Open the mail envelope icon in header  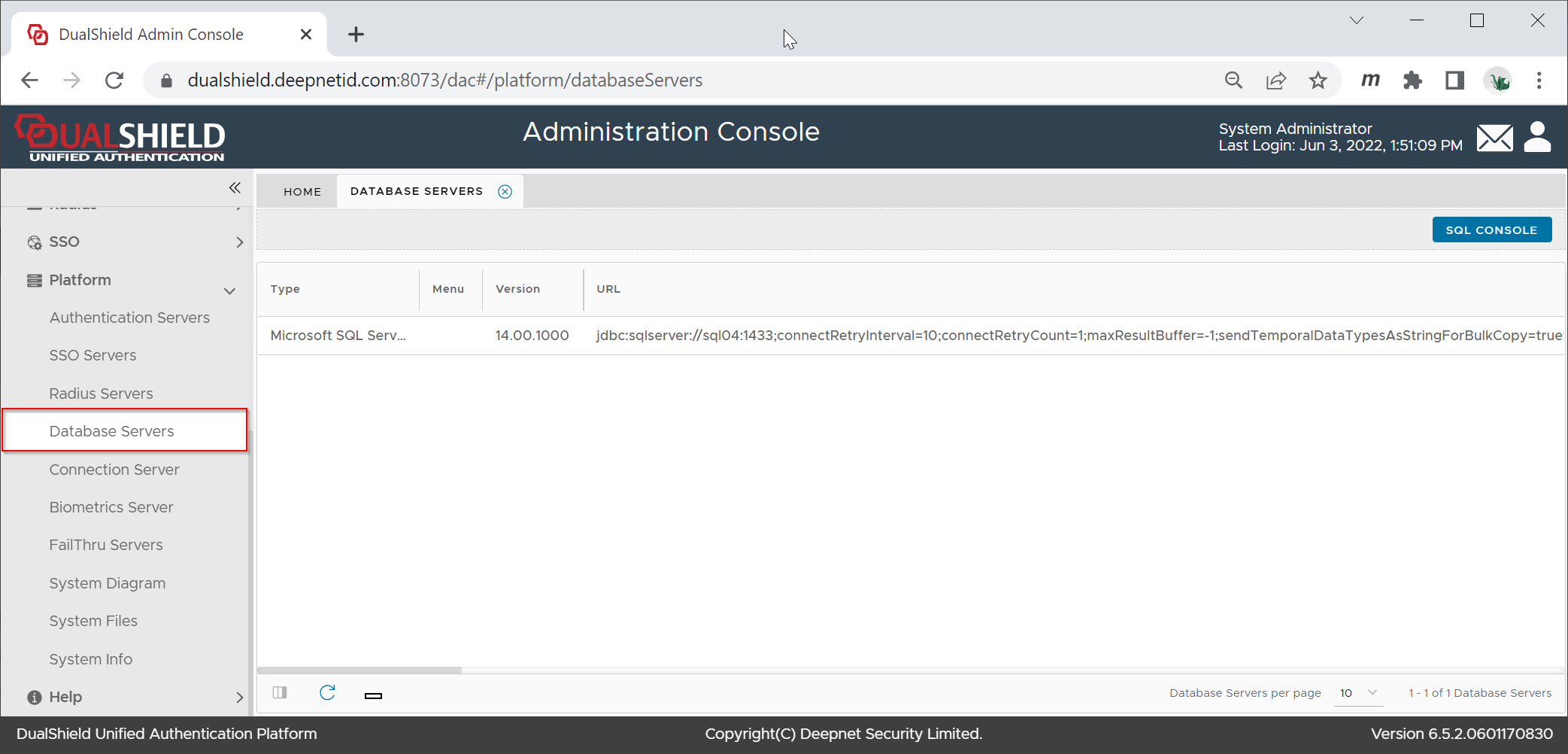[1494, 138]
